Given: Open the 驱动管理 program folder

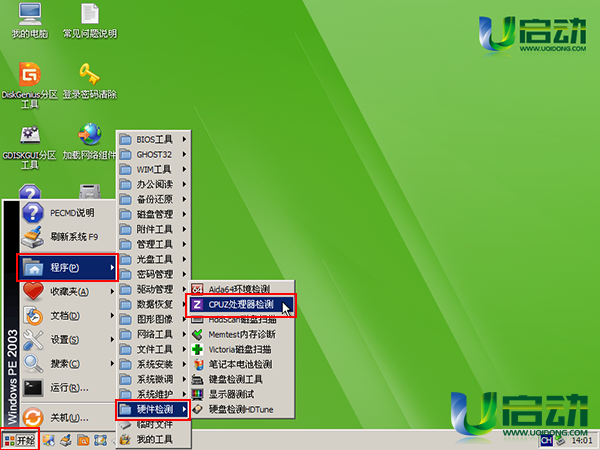Looking at the screenshot, I should click(x=153, y=289).
